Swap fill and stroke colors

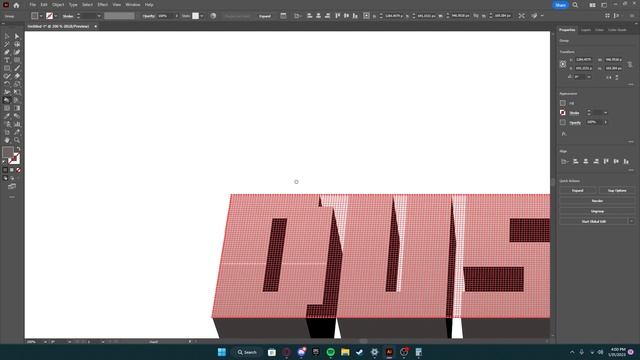tap(18, 149)
